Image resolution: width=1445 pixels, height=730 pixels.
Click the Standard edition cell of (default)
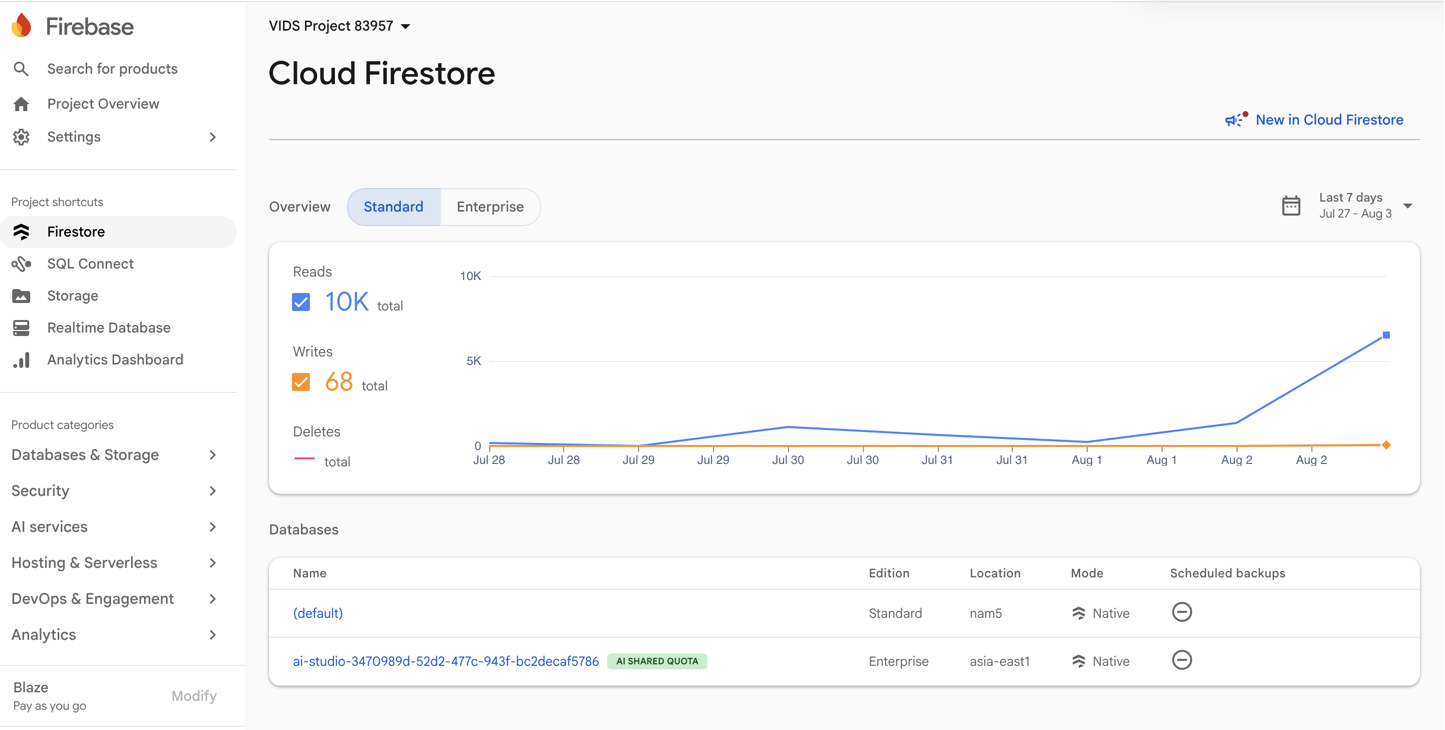pyautogui.click(x=895, y=614)
